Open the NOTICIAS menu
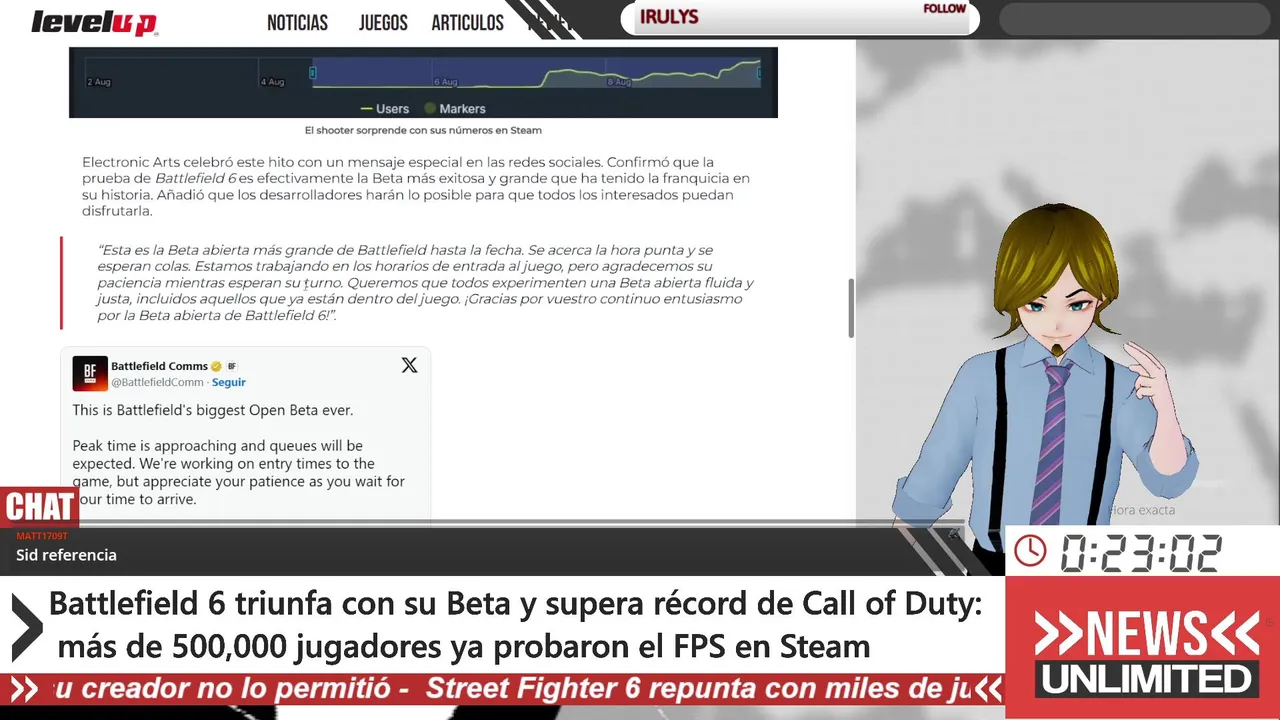 pyautogui.click(x=297, y=23)
